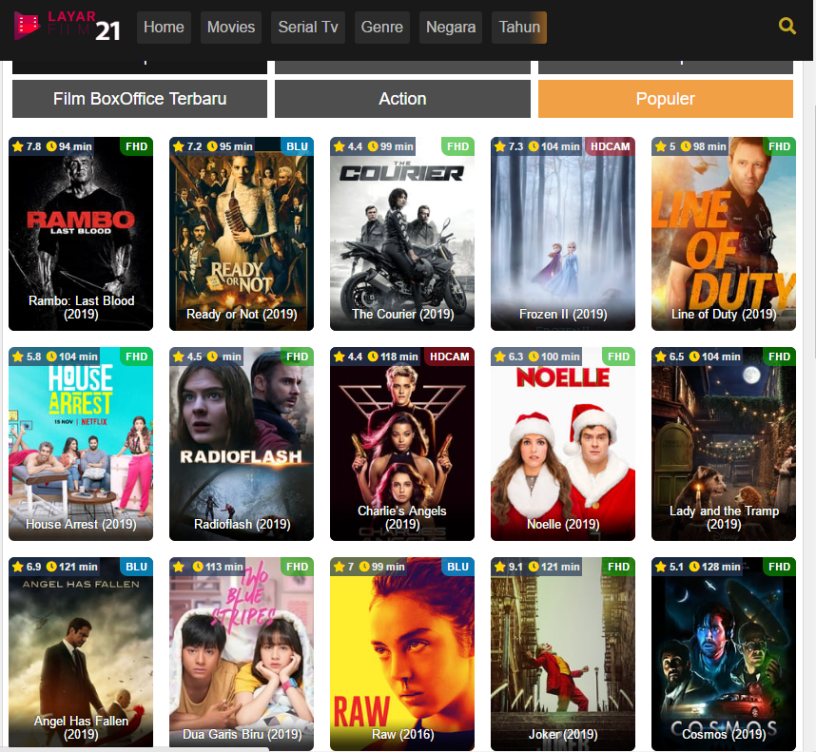The height and width of the screenshot is (752, 816).
Task: Open the Noelle (2019) poster thumbnail
Action: [x=562, y=440]
